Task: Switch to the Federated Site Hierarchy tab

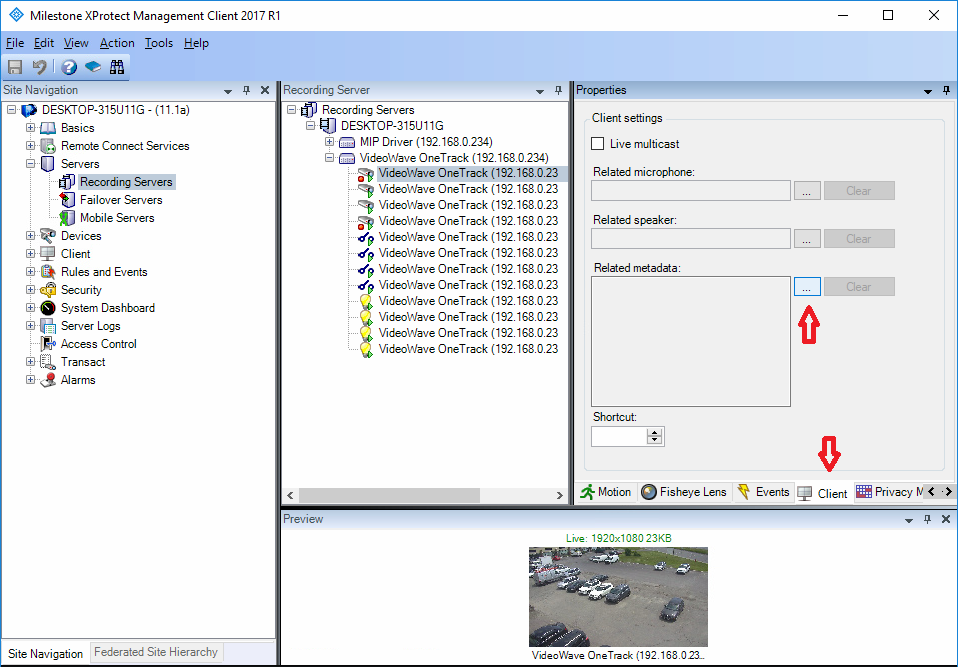Action: click(156, 652)
